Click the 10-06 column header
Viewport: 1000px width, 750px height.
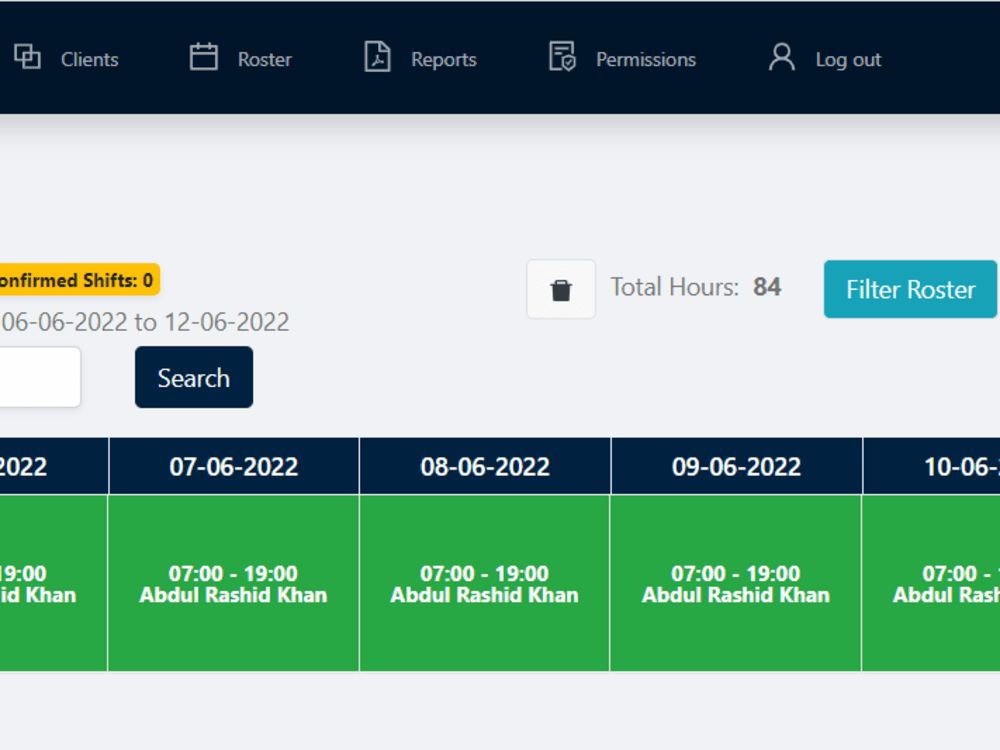[x=931, y=466]
